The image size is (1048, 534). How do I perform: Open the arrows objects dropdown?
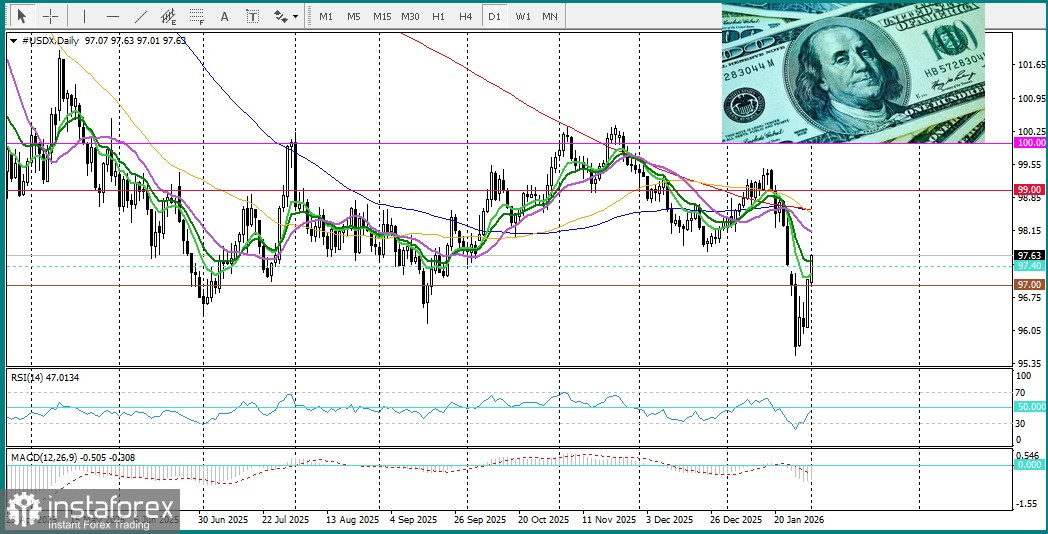[286, 16]
